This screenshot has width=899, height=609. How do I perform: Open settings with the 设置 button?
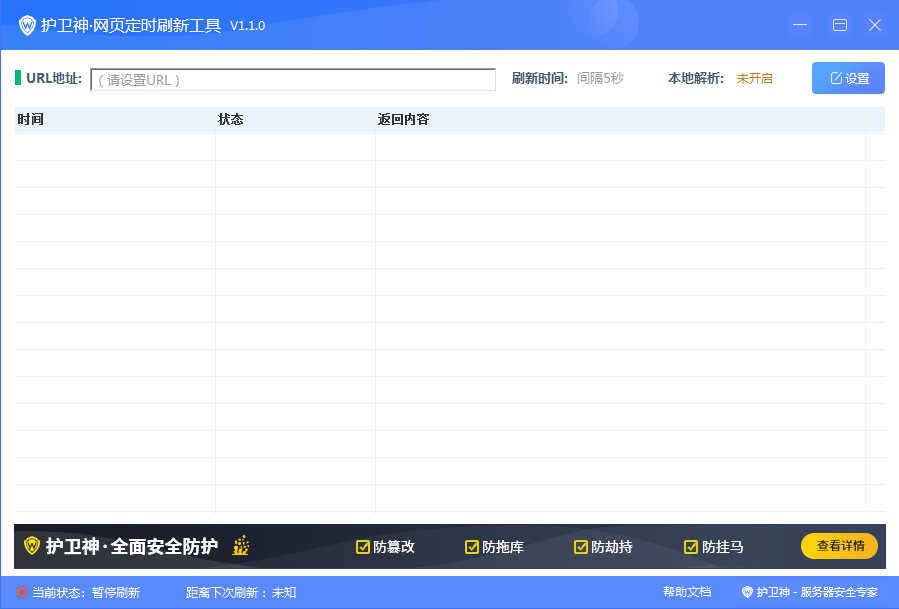848,78
